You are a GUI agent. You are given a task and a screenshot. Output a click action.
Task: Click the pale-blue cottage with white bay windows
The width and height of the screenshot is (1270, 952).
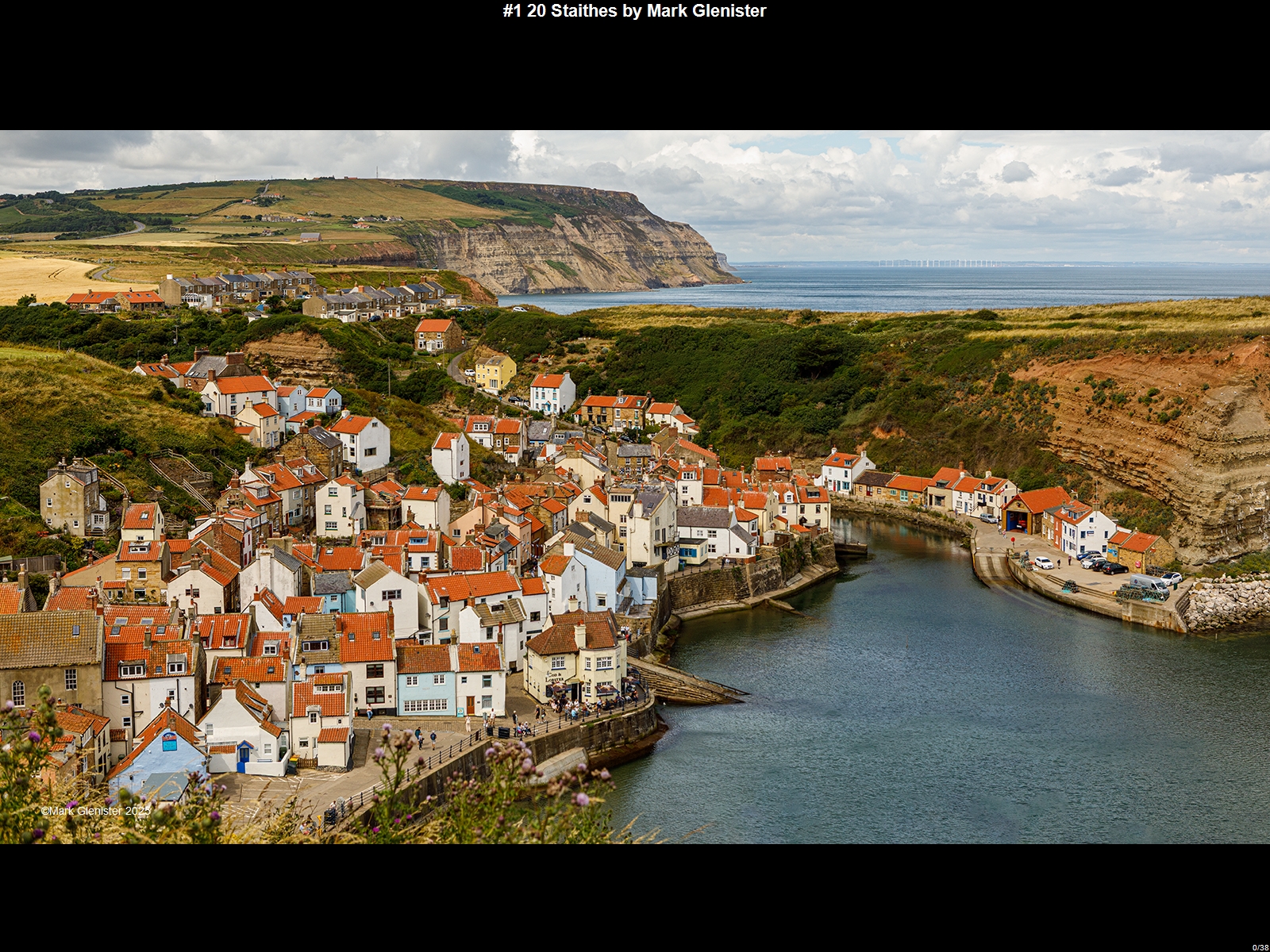(x=425, y=690)
